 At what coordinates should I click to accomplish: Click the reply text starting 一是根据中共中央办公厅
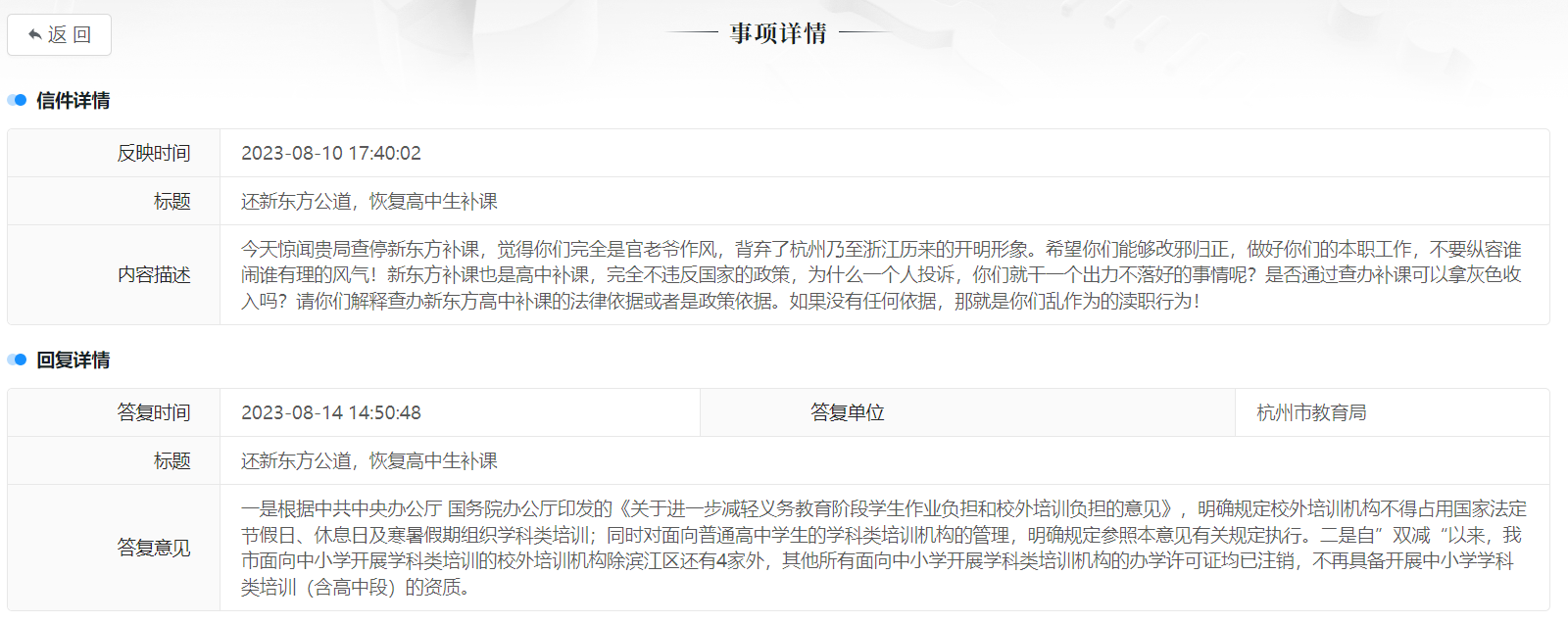pos(884,548)
